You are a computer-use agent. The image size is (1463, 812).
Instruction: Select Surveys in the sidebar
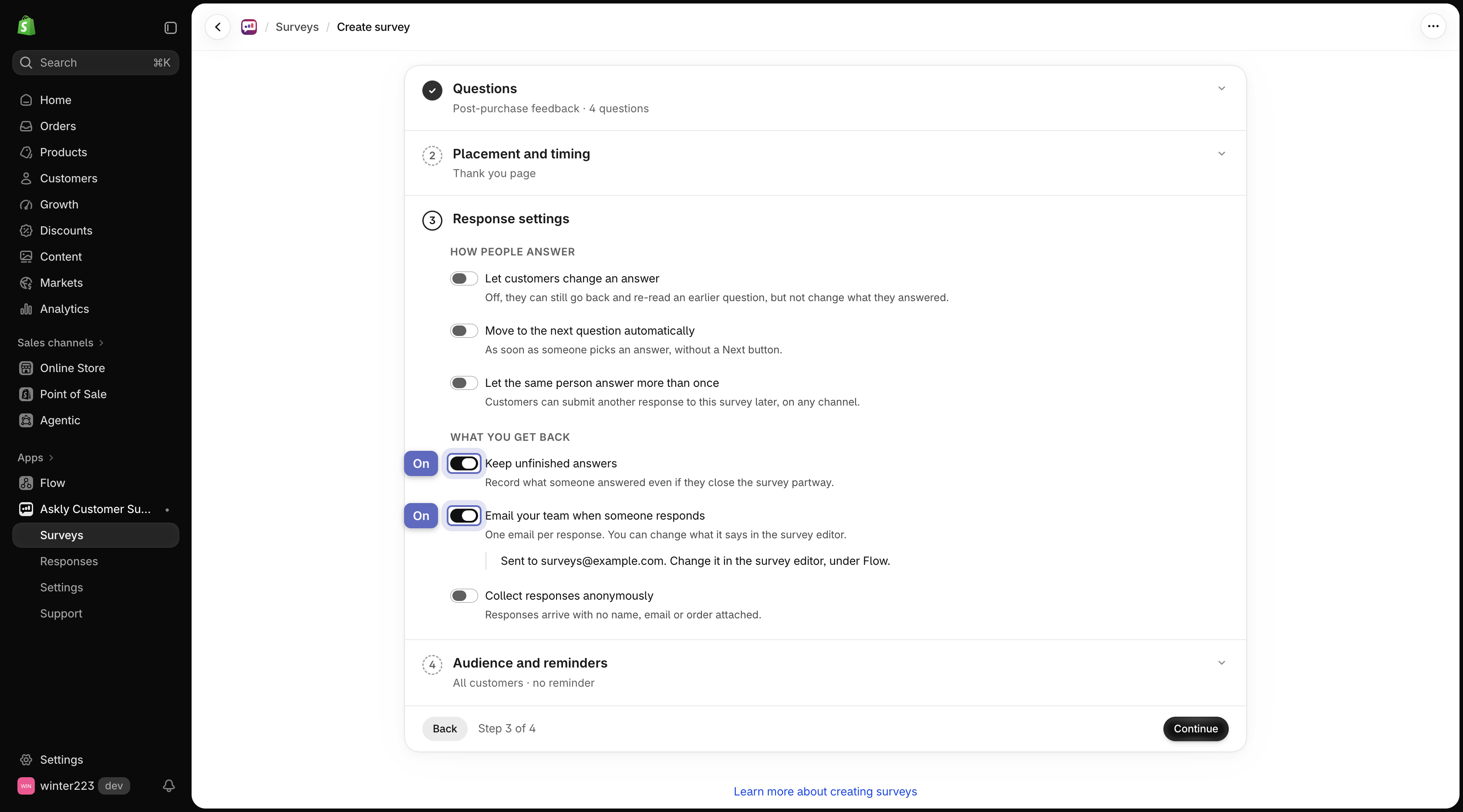pyautogui.click(x=95, y=535)
